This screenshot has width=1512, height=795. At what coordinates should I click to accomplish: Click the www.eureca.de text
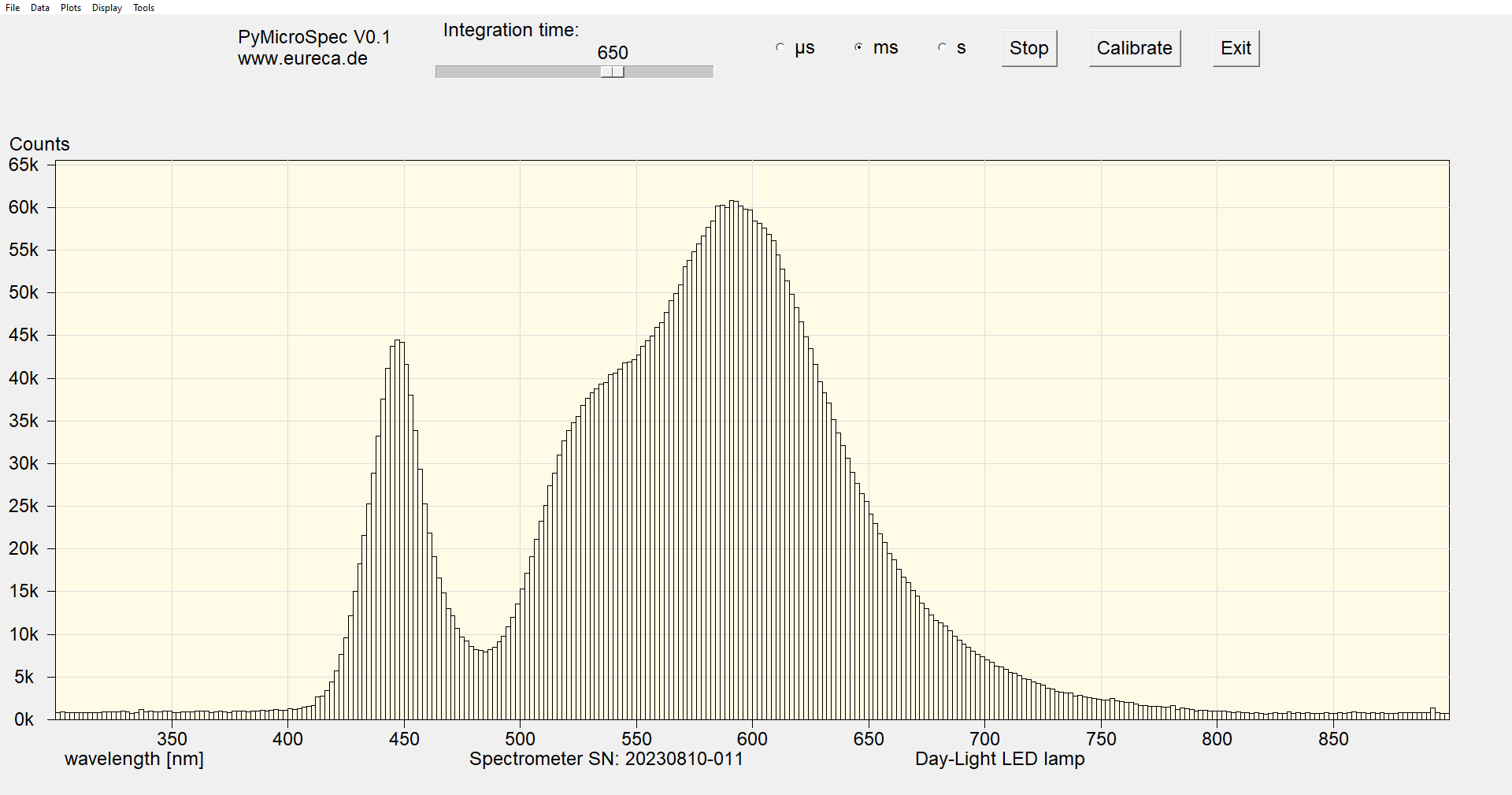(x=302, y=58)
